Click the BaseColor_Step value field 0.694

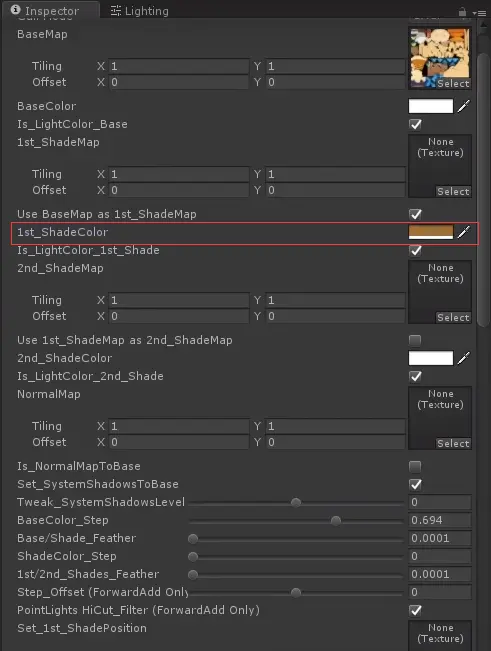tap(440, 520)
